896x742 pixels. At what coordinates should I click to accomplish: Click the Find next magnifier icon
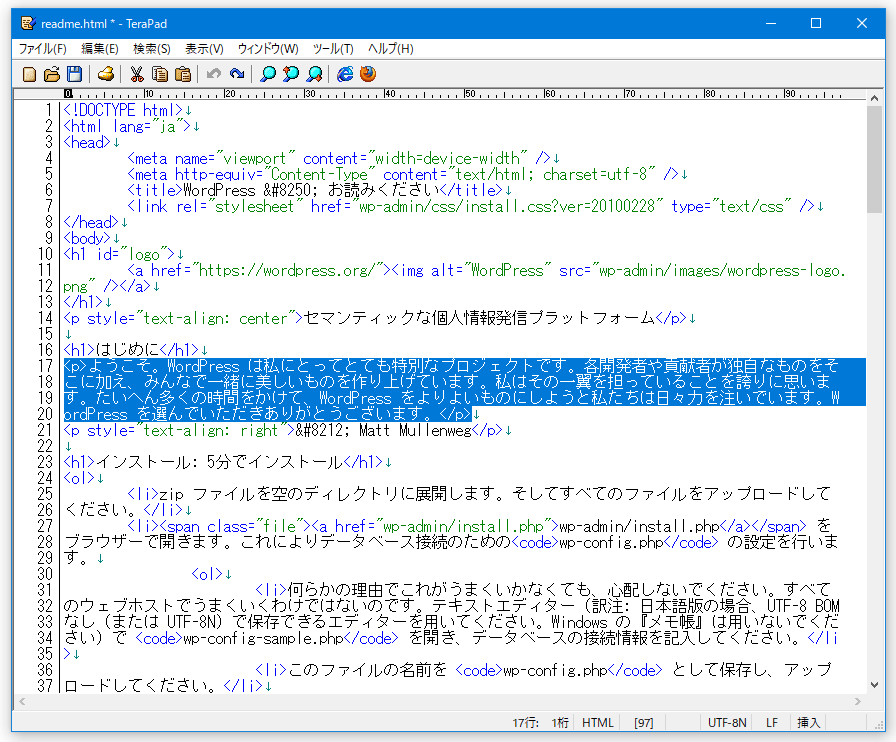[314, 74]
